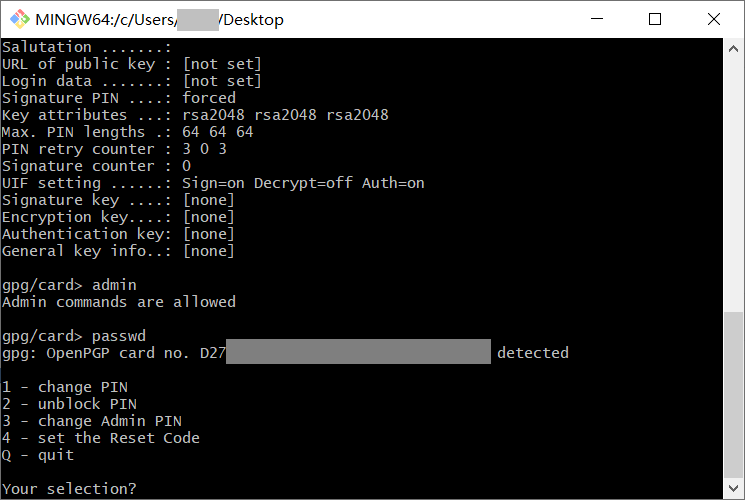Close the MINGW64 terminal window
The width and height of the screenshot is (745, 500).
point(714,19)
